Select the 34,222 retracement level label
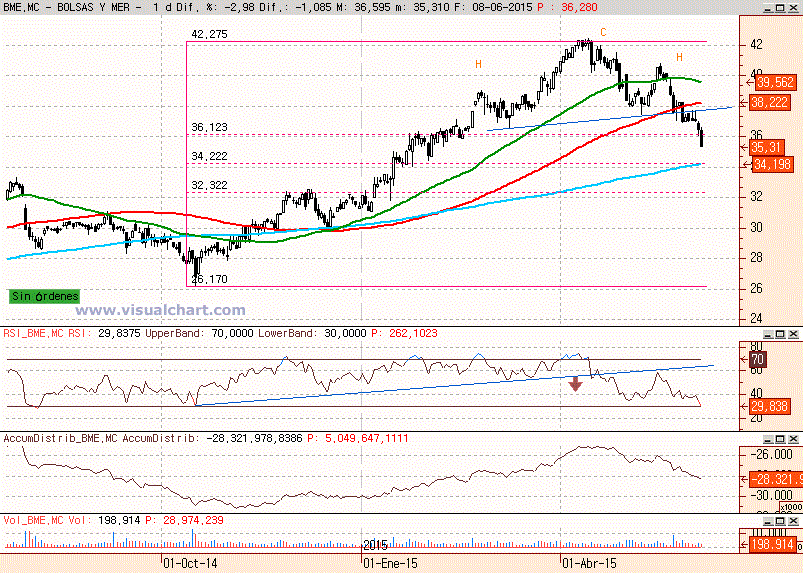Viewport: 803px width, 573px height. (x=209, y=156)
